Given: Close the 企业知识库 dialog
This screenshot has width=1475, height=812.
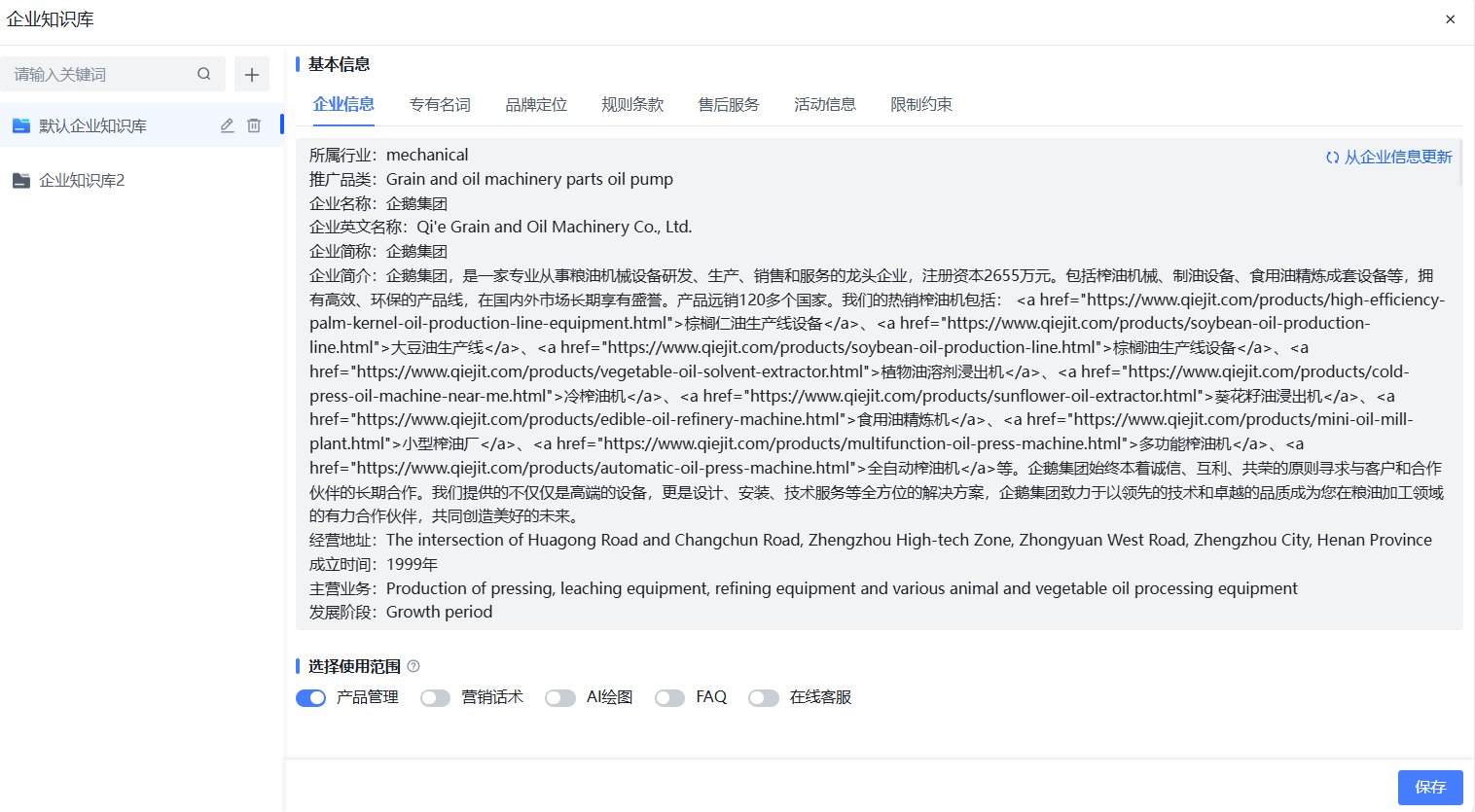Looking at the screenshot, I should point(1450,19).
